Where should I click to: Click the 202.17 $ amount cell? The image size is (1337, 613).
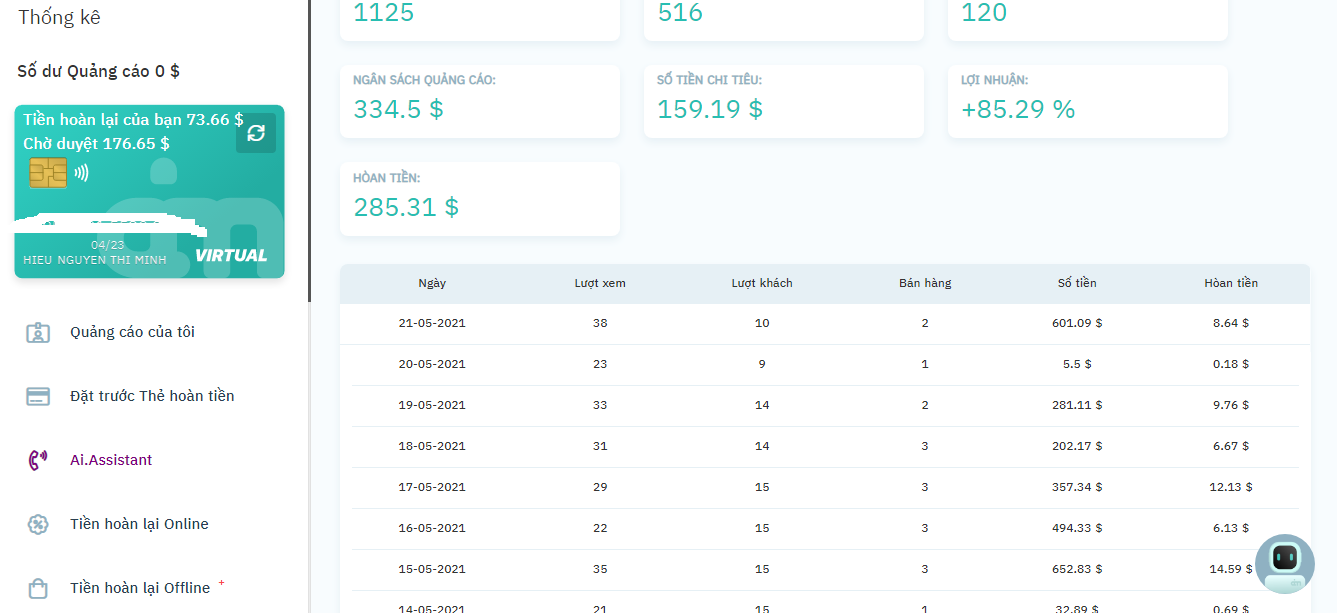coord(1077,446)
